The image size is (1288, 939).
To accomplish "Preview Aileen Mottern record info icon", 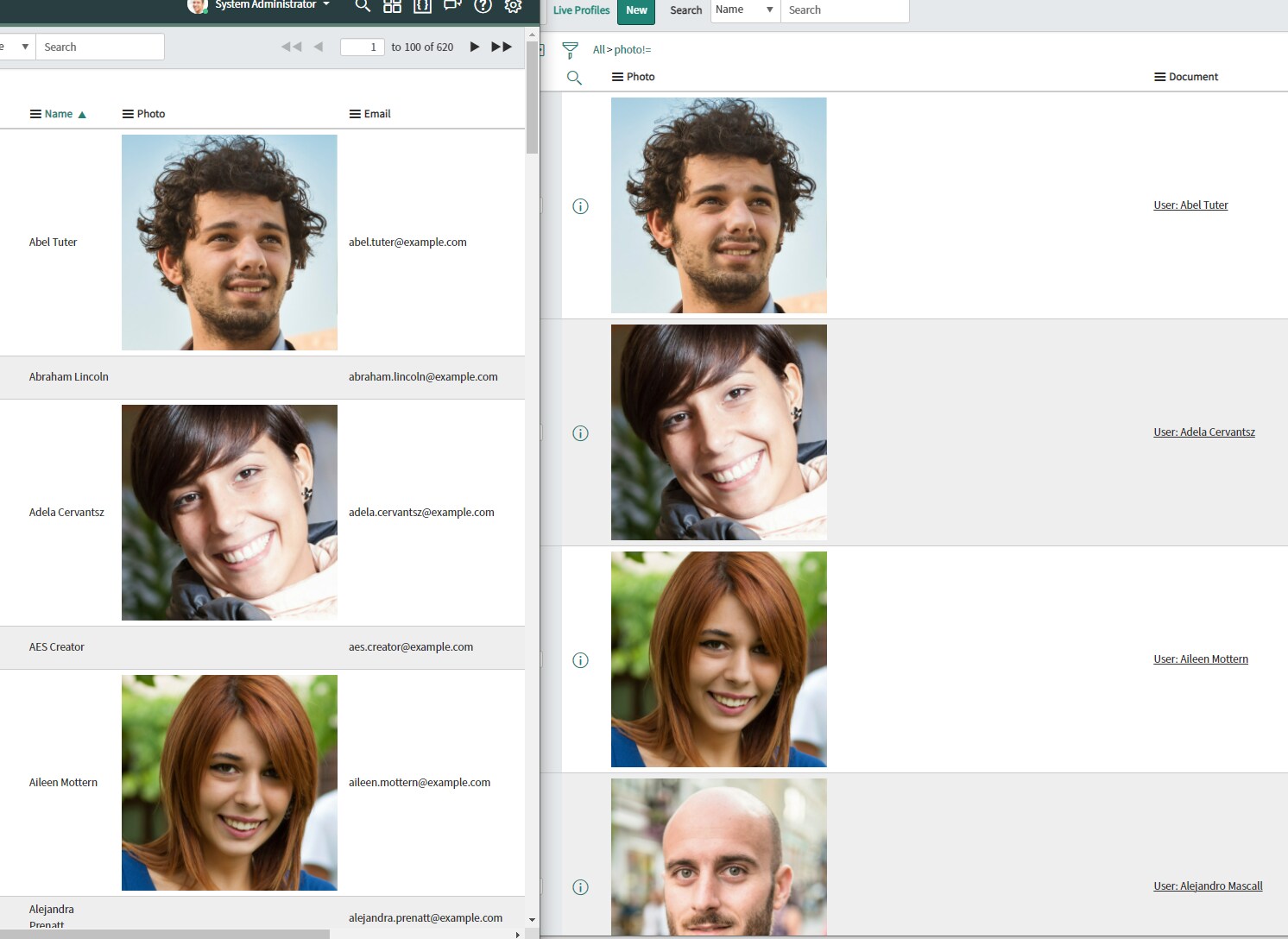I will [x=581, y=660].
